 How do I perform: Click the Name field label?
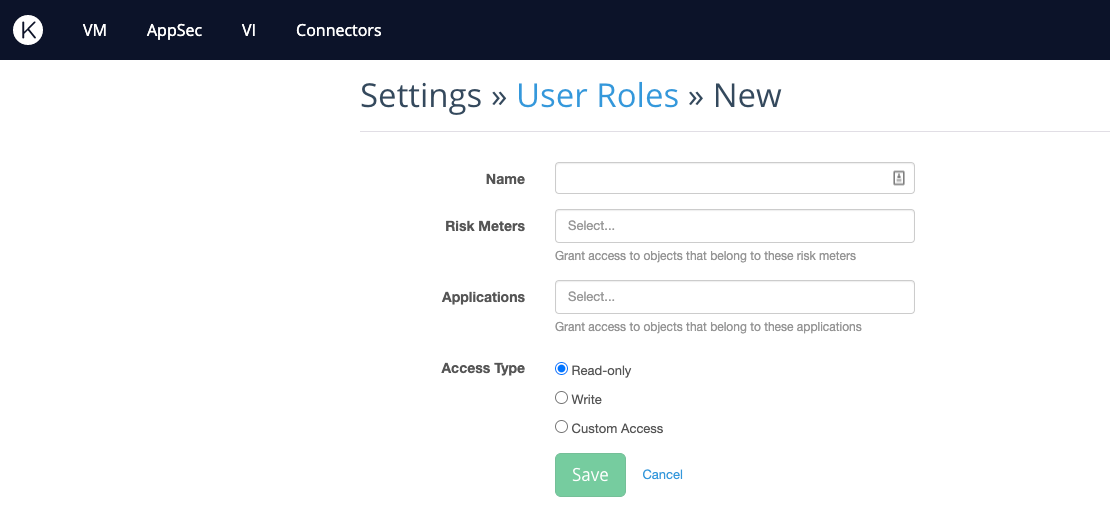[x=505, y=179]
